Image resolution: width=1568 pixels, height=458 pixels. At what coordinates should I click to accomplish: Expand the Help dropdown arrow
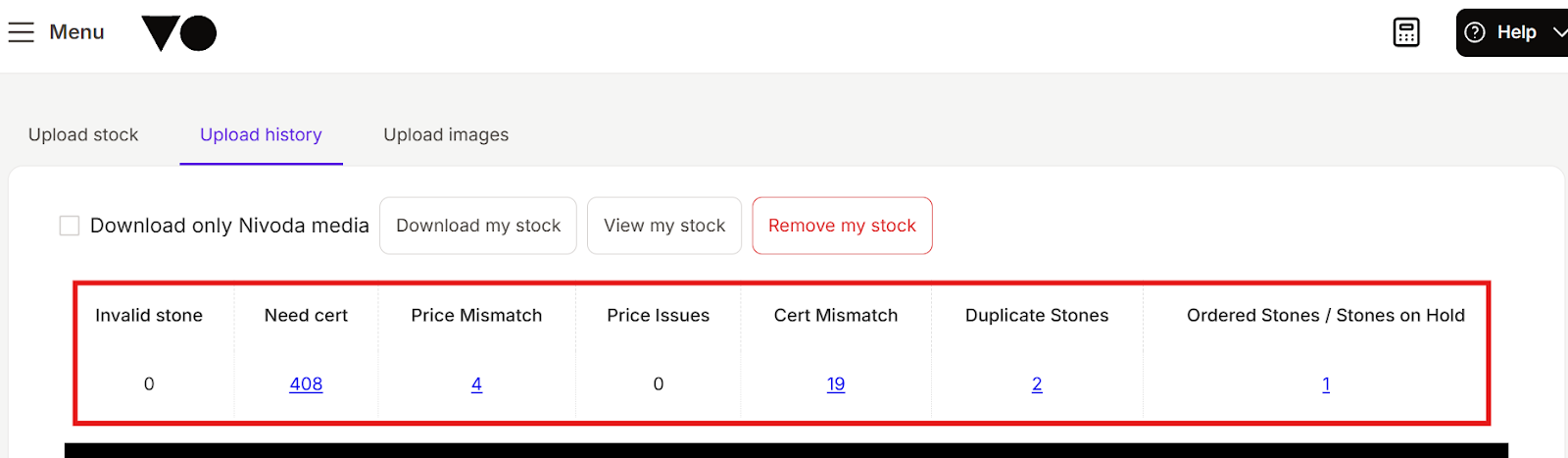point(1559,32)
